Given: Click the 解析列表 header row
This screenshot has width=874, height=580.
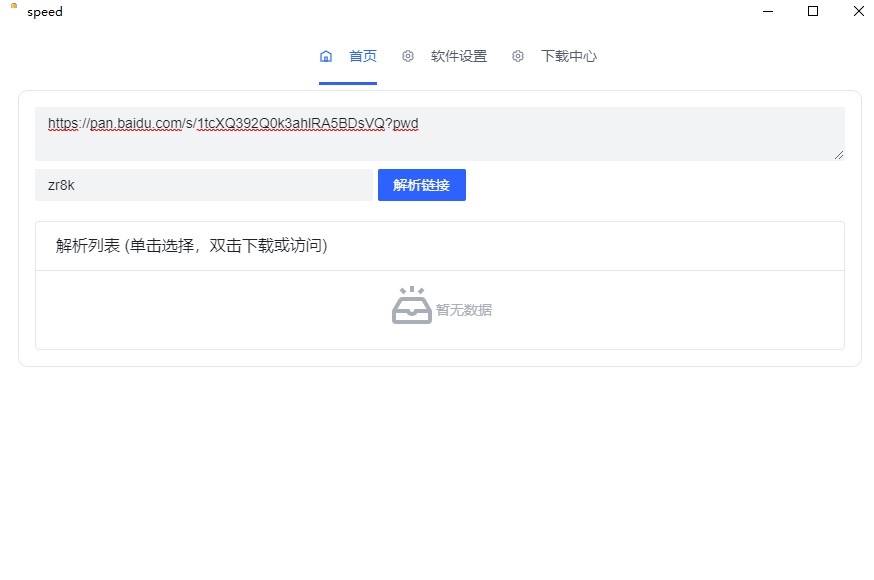Looking at the screenshot, I should [438, 245].
